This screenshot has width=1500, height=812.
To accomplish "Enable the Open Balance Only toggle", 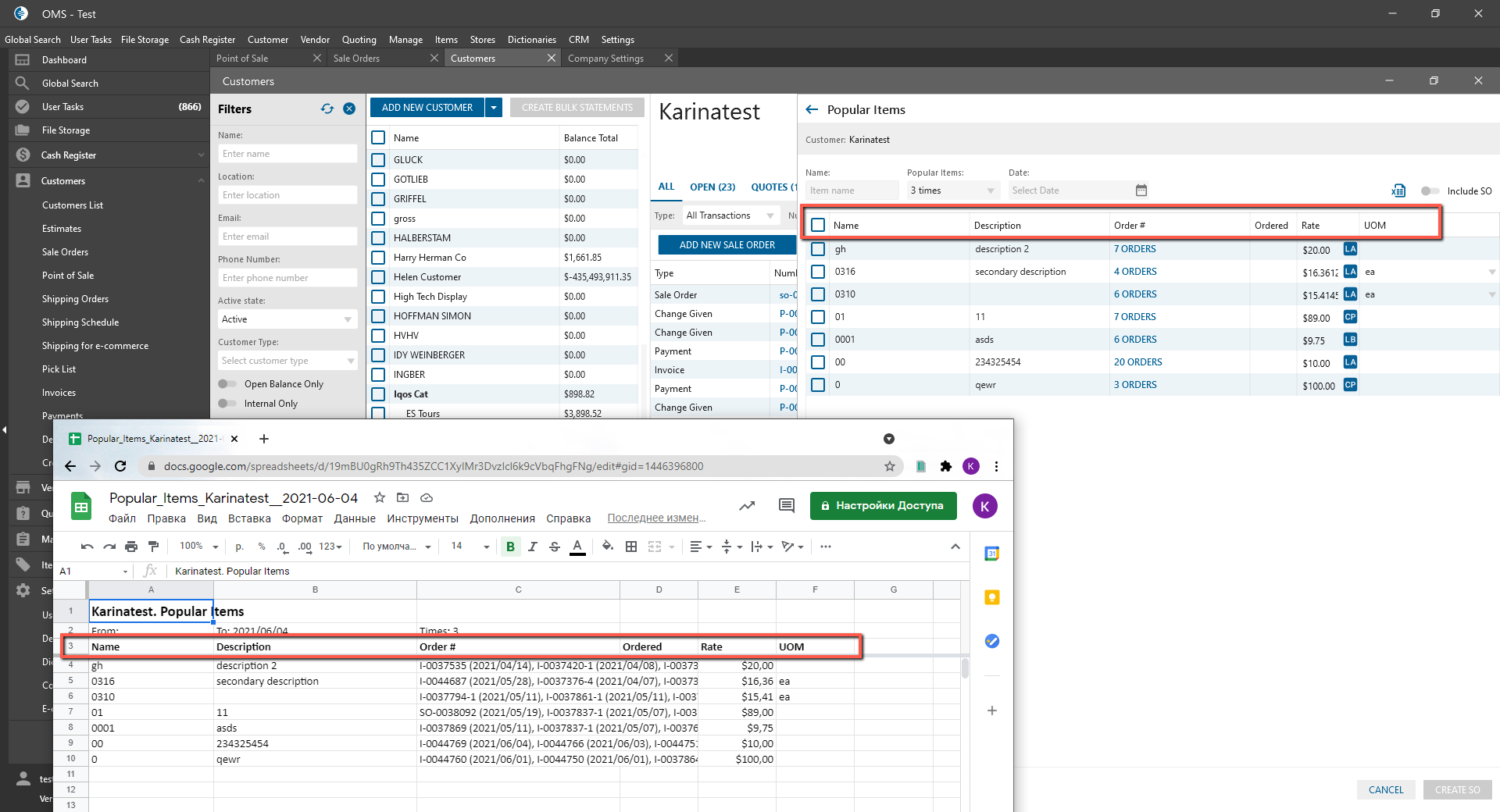I will (x=227, y=384).
